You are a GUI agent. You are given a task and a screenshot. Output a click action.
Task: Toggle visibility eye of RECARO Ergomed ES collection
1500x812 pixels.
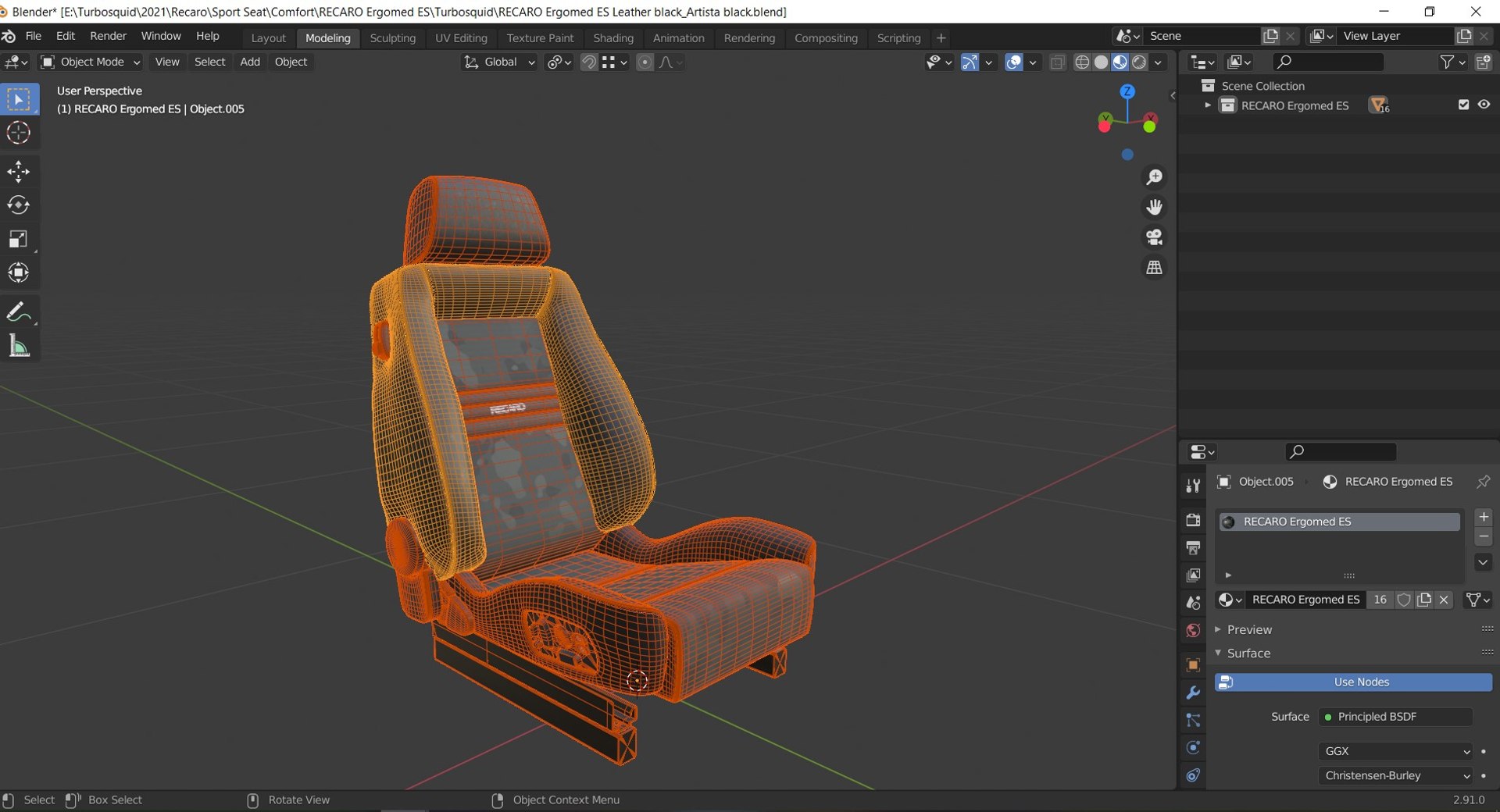pyautogui.click(x=1484, y=105)
